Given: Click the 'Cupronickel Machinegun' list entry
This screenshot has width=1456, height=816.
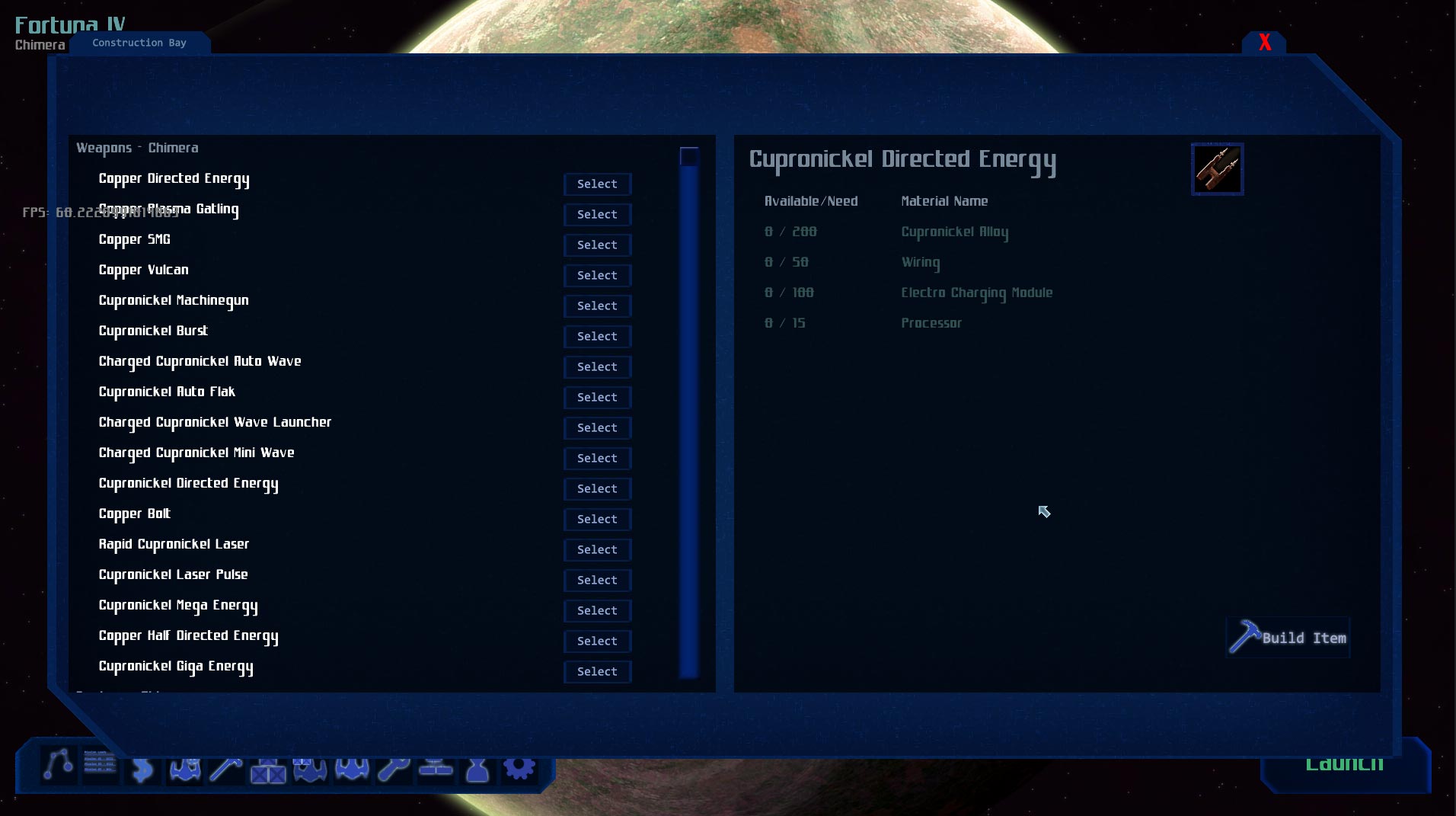Looking at the screenshot, I should coord(174,301).
